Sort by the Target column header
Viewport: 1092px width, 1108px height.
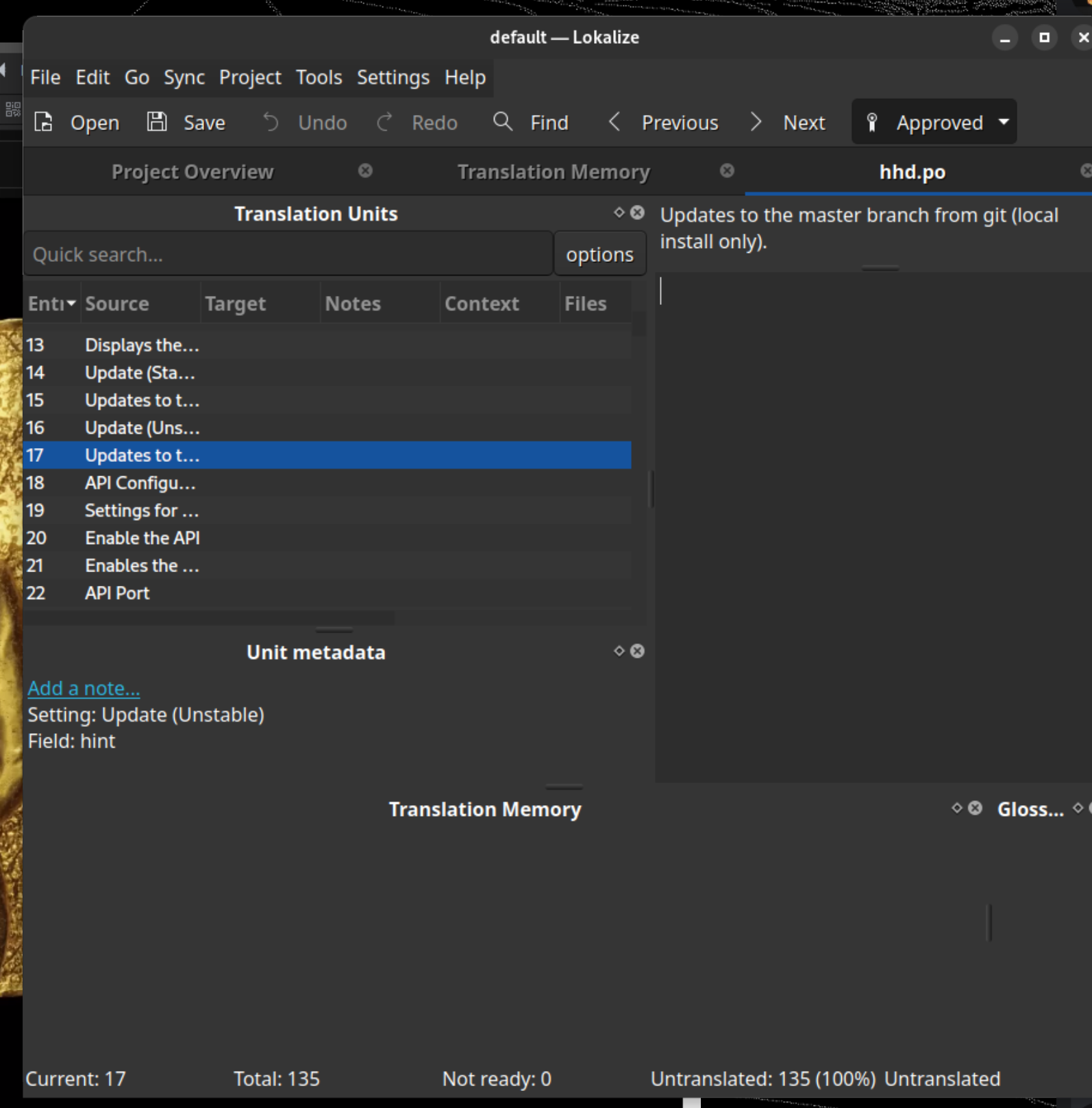coord(260,304)
